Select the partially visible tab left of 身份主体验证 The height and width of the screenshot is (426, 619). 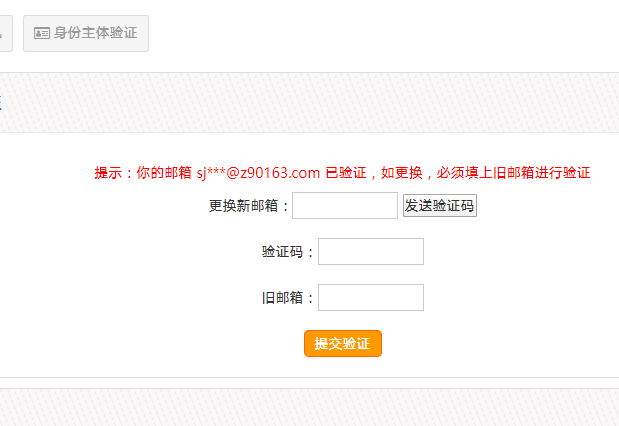[x=5, y=33]
